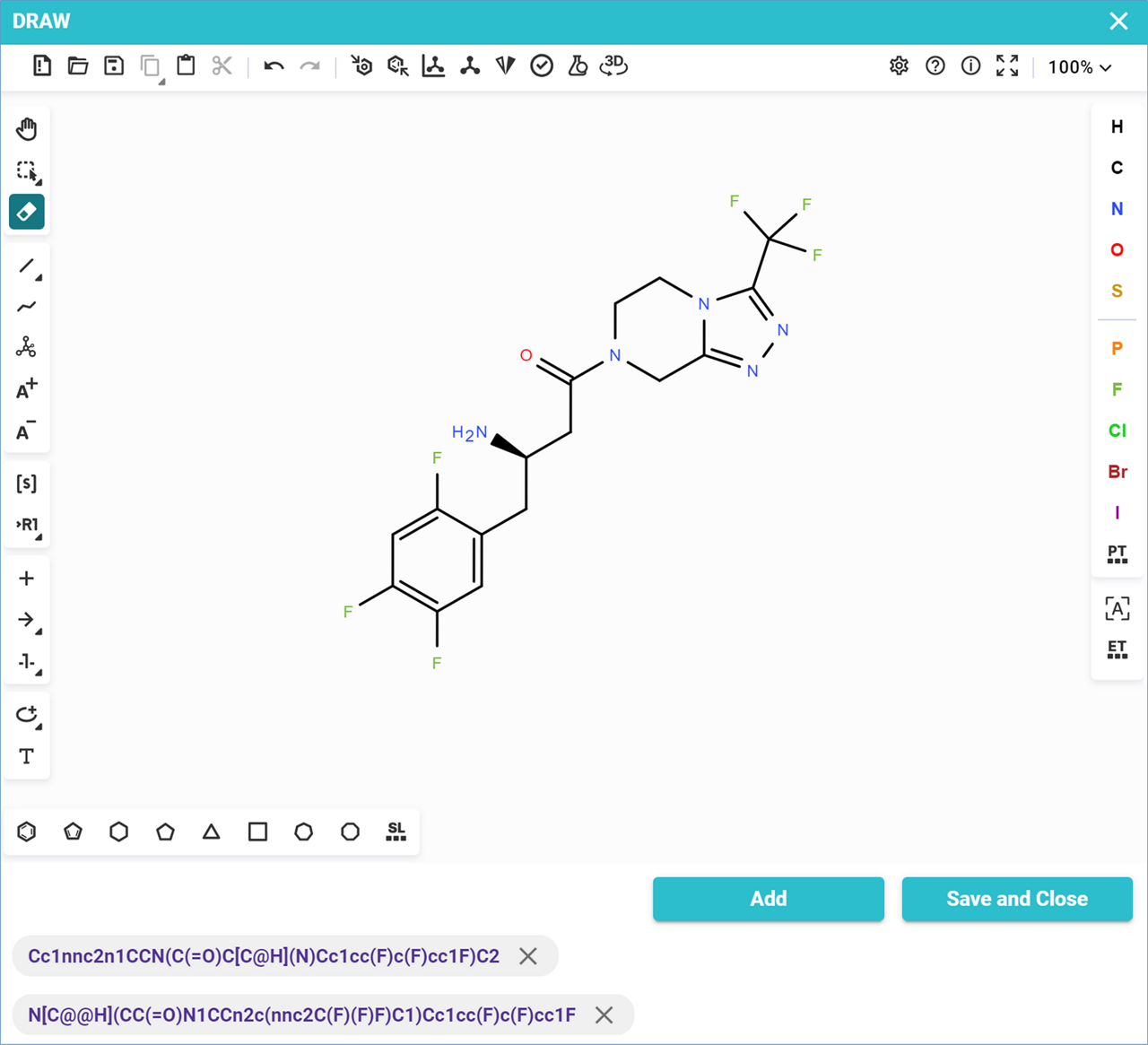Select the Hand pan tool
Screen dimensions: 1148x1045
pos(27,129)
